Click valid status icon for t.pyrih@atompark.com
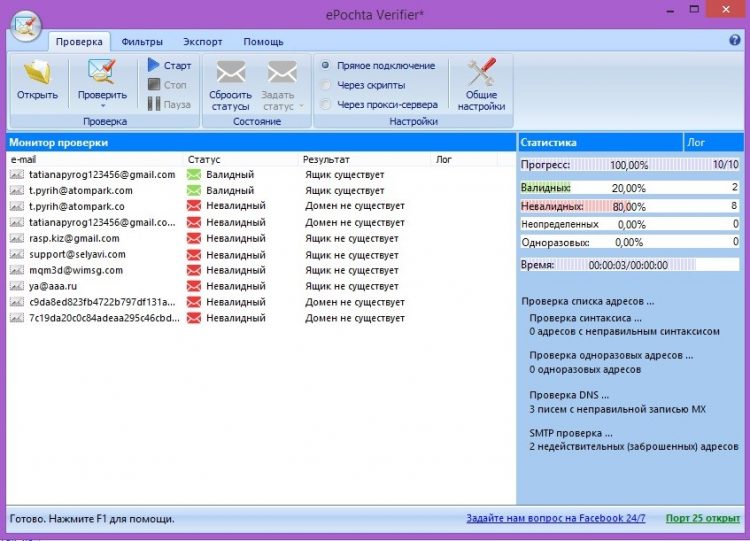Viewport: 750px width, 541px height. click(194, 190)
